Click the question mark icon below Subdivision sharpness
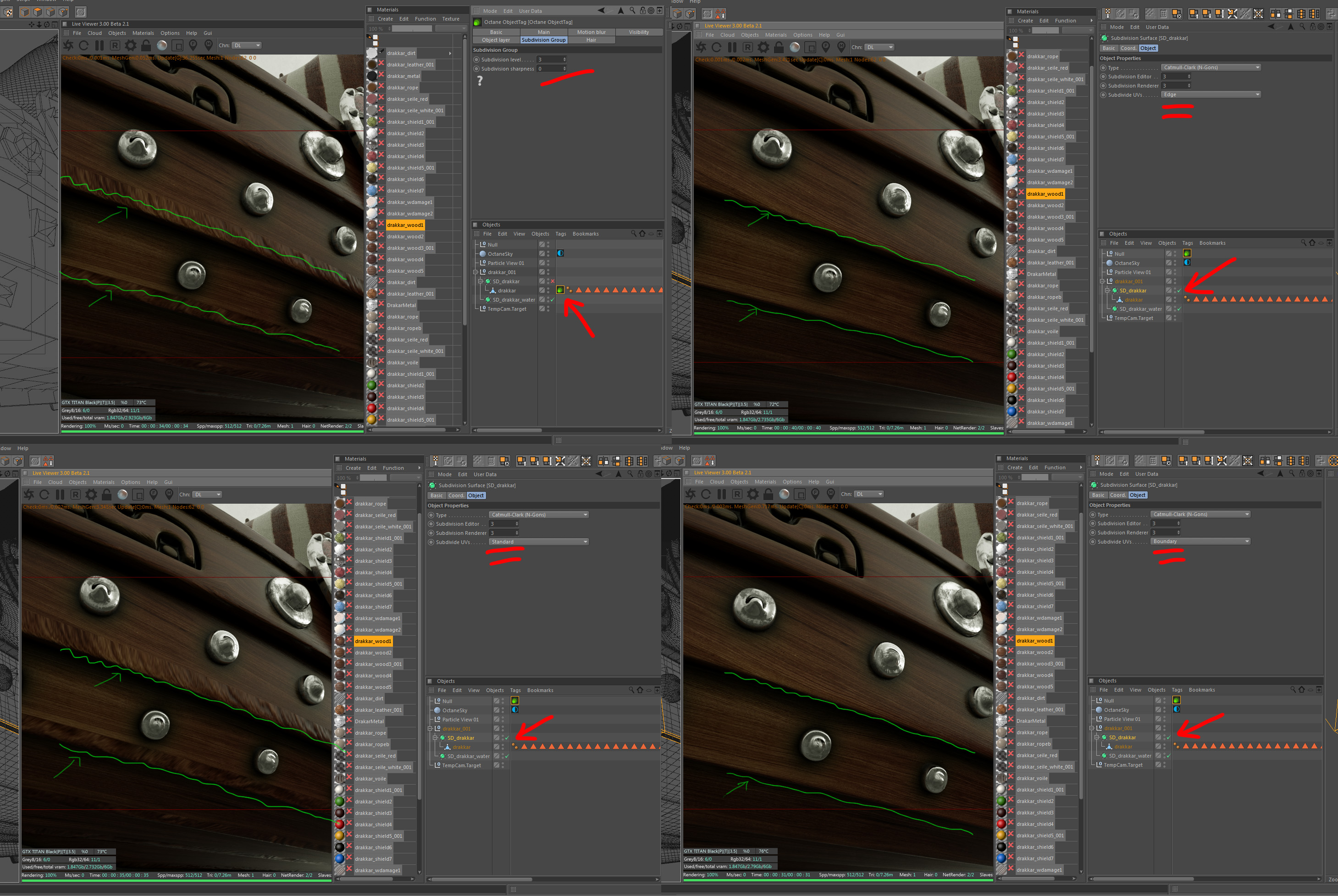Viewport: 1338px width, 896px height. point(480,81)
